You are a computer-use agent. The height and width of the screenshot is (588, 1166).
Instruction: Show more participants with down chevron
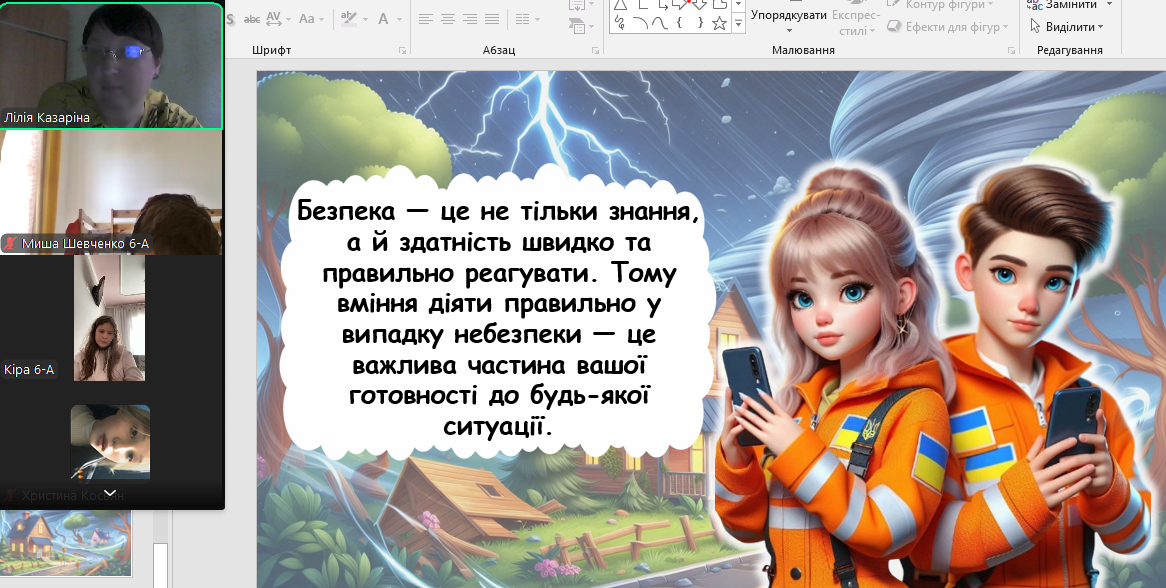point(109,493)
